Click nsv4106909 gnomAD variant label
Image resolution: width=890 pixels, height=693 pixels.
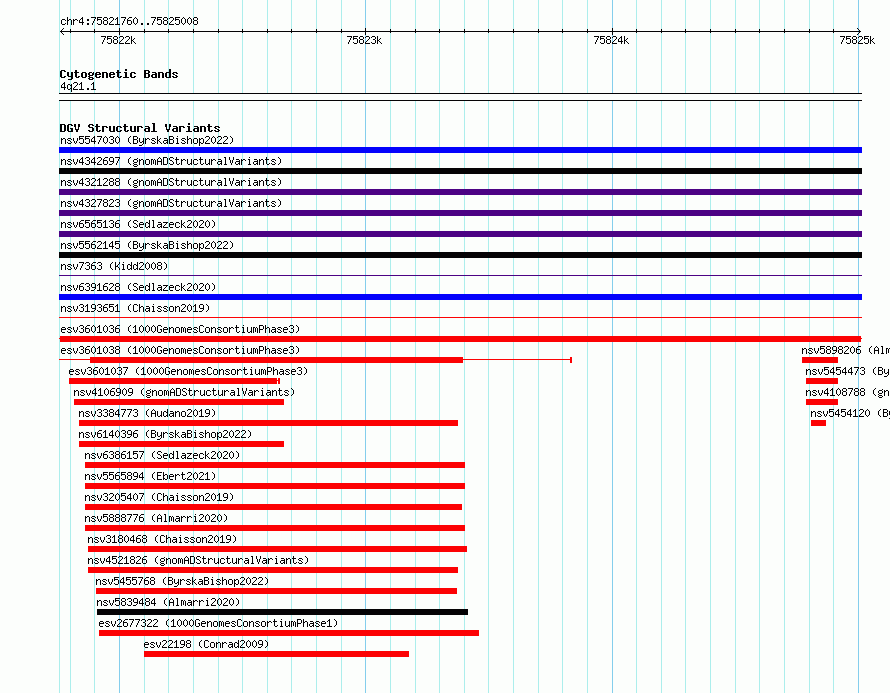184,392
